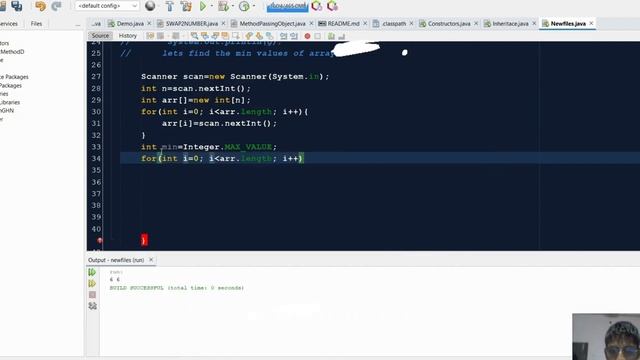Click red error marker in line gutter
Viewport: 640px width, 360px height.
pyautogui.click(x=100, y=240)
